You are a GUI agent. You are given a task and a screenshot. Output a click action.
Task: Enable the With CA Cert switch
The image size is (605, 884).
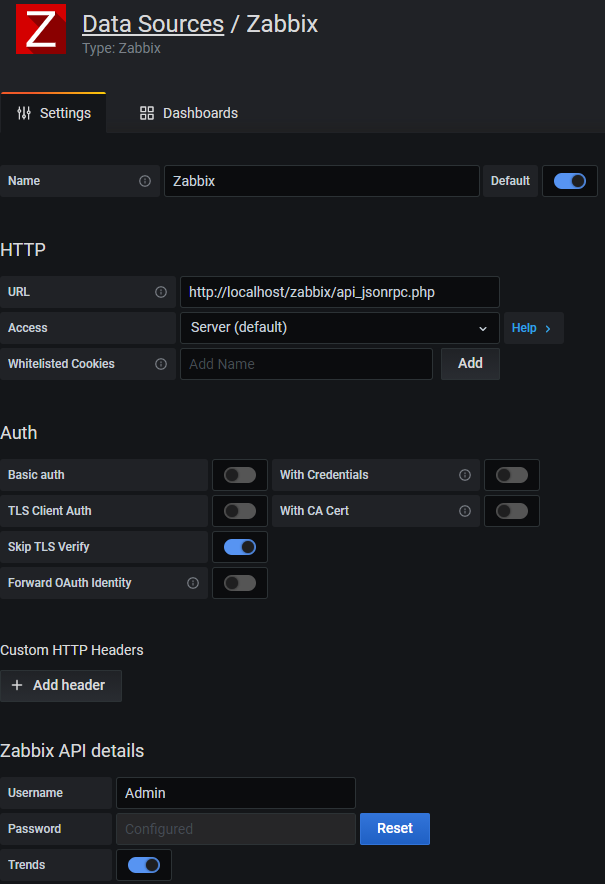coord(512,511)
